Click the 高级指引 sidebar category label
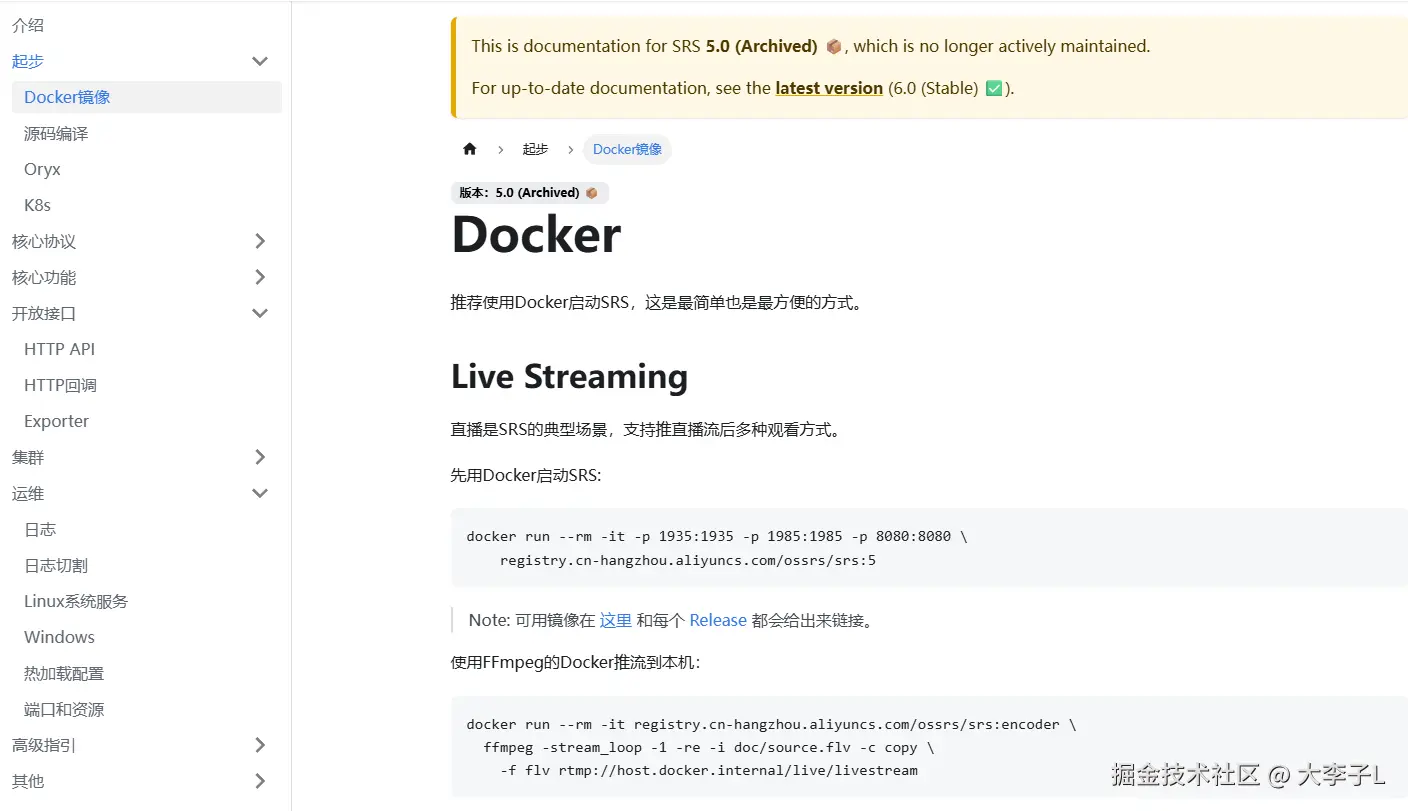 pyautogui.click(x=44, y=745)
